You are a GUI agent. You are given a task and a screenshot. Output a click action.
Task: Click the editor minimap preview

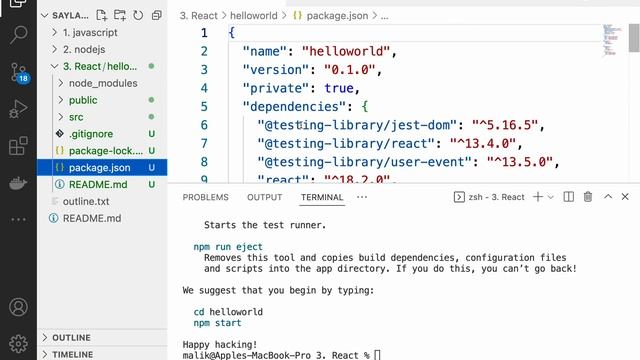tap(611, 40)
